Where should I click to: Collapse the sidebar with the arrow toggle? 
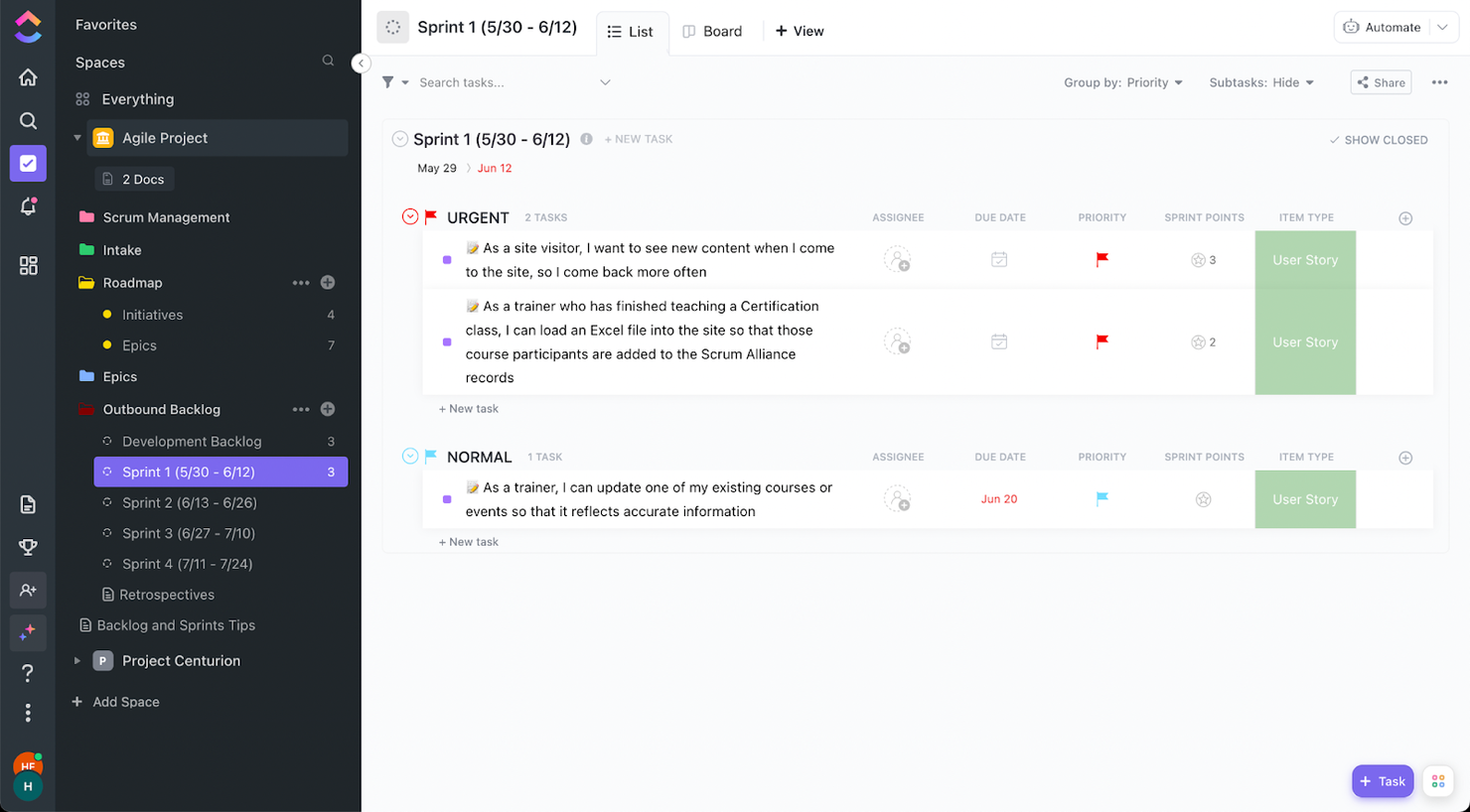click(x=361, y=63)
